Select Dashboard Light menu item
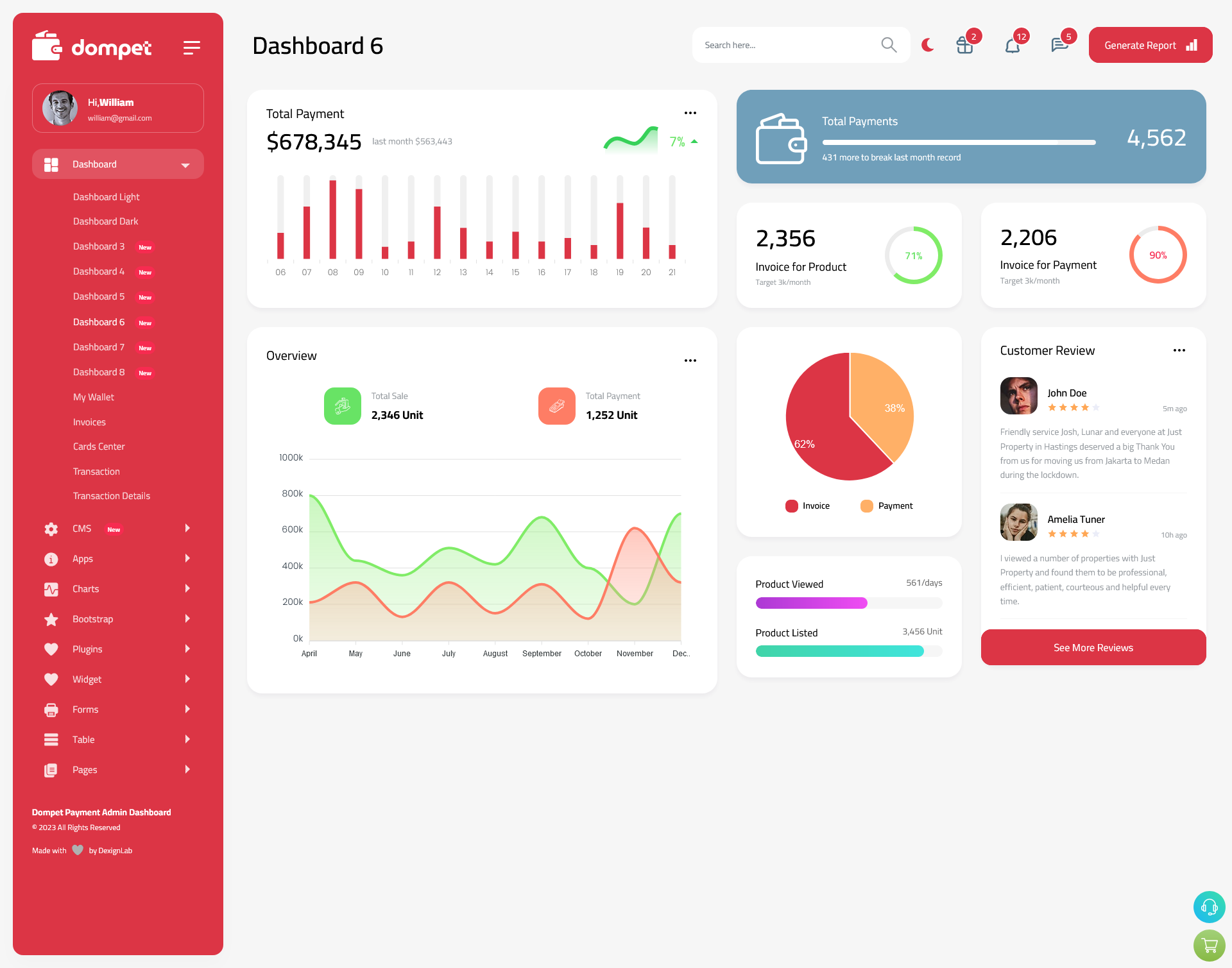 [x=105, y=196]
